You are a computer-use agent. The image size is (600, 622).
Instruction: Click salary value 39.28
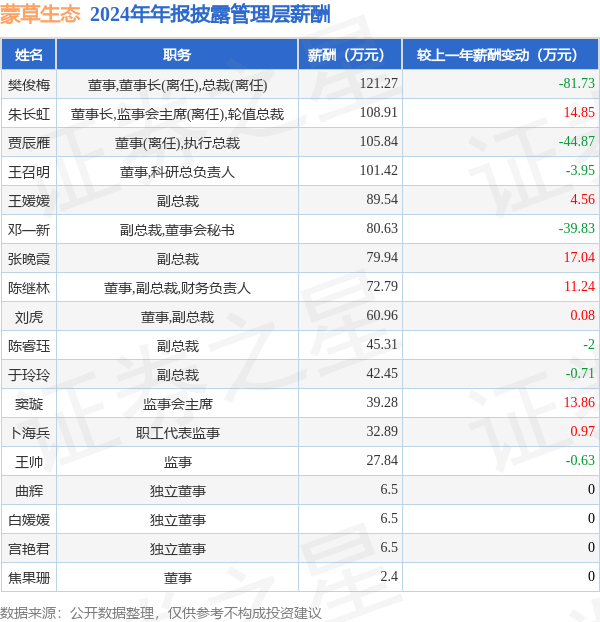pos(382,402)
